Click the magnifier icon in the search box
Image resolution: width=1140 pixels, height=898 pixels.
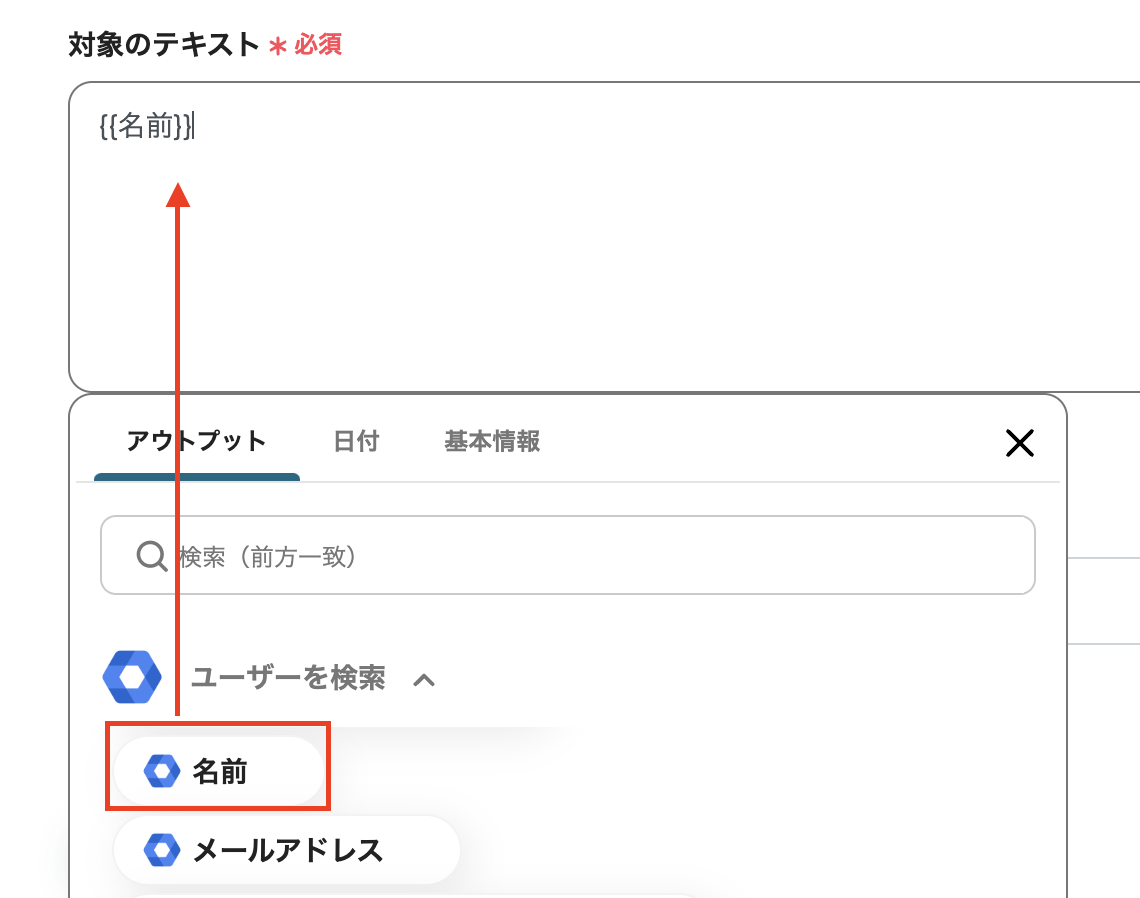[151, 556]
